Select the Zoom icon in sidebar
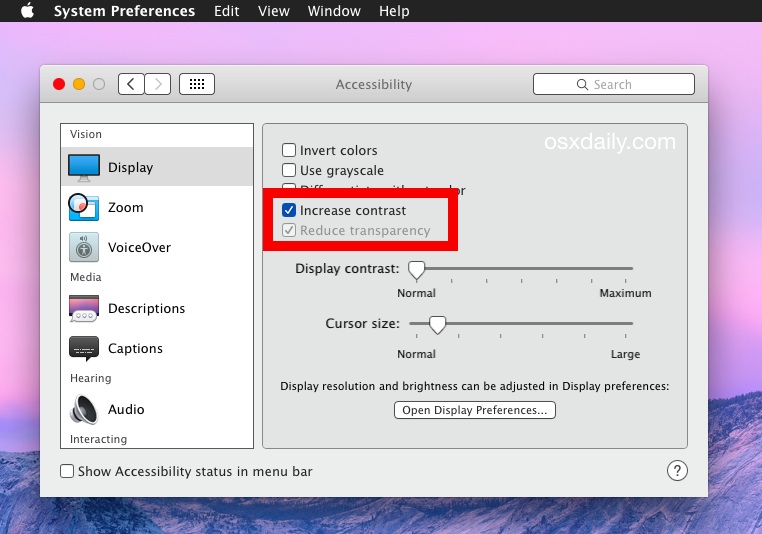Screen dimensions: 762x534 tap(83, 207)
